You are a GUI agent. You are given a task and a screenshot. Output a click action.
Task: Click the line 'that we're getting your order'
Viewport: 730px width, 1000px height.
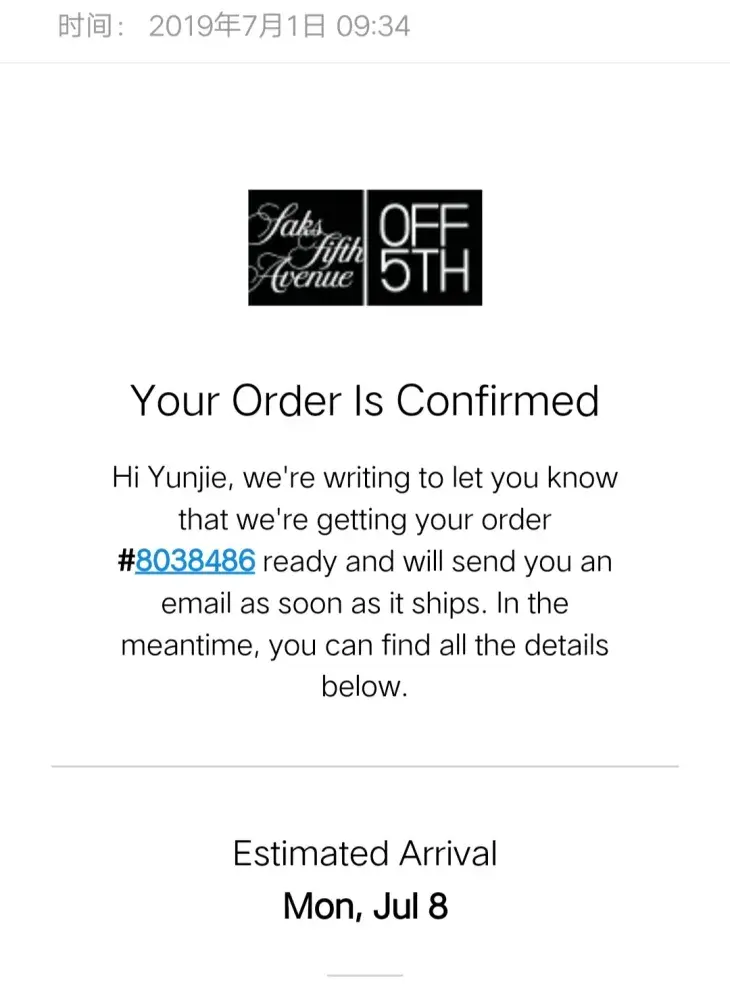(x=365, y=520)
